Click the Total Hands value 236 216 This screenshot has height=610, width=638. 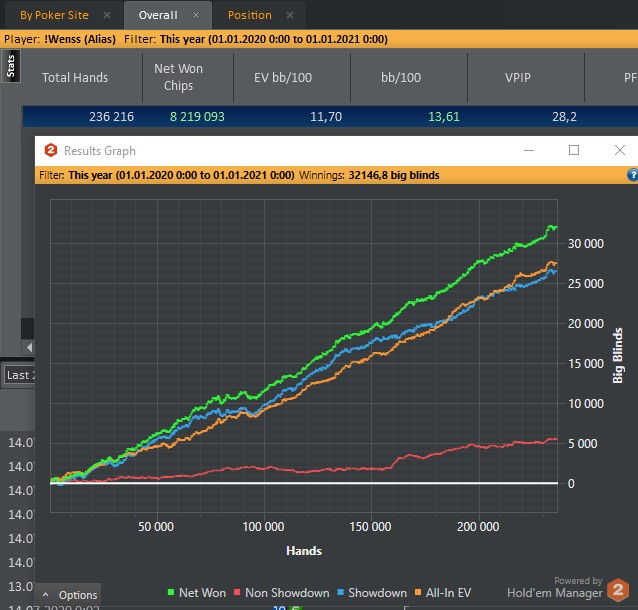click(111, 117)
